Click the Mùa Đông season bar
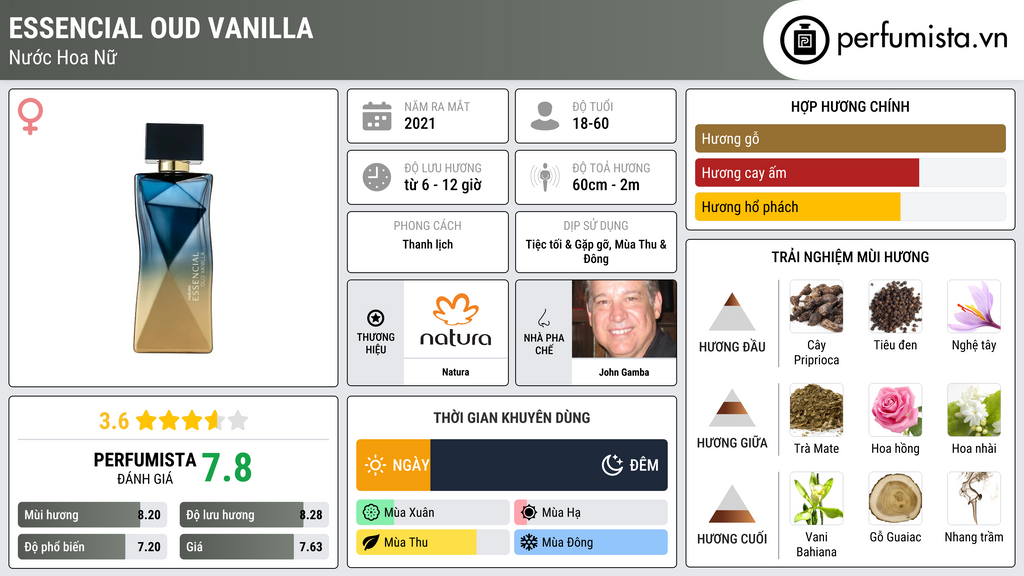This screenshot has width=1024, height=576. tap(591, 542)
